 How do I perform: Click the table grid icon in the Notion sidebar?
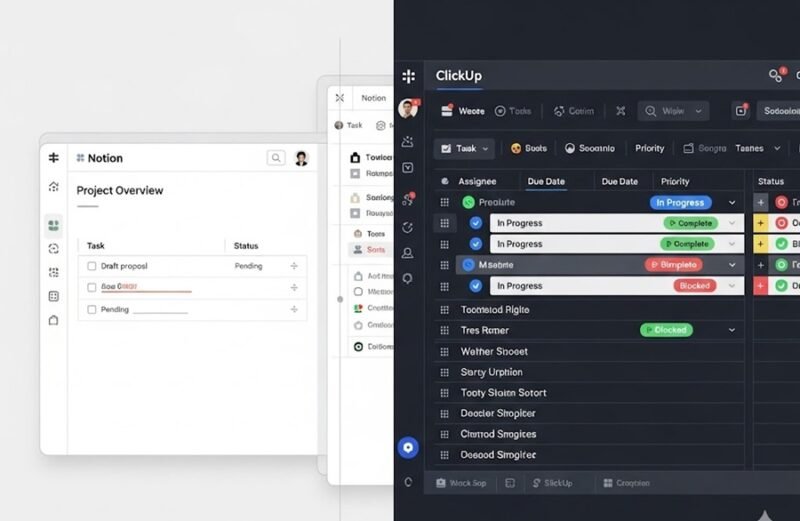pos(54,296)
